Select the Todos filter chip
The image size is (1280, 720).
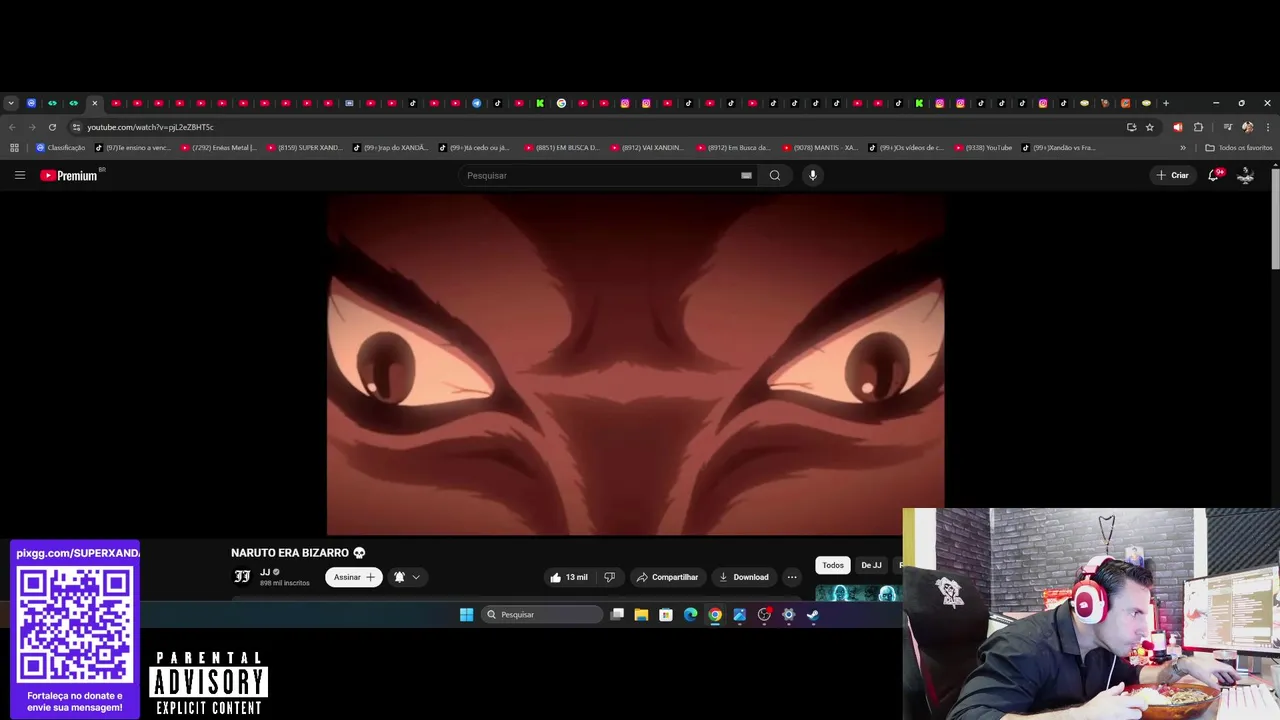point(833,565)
